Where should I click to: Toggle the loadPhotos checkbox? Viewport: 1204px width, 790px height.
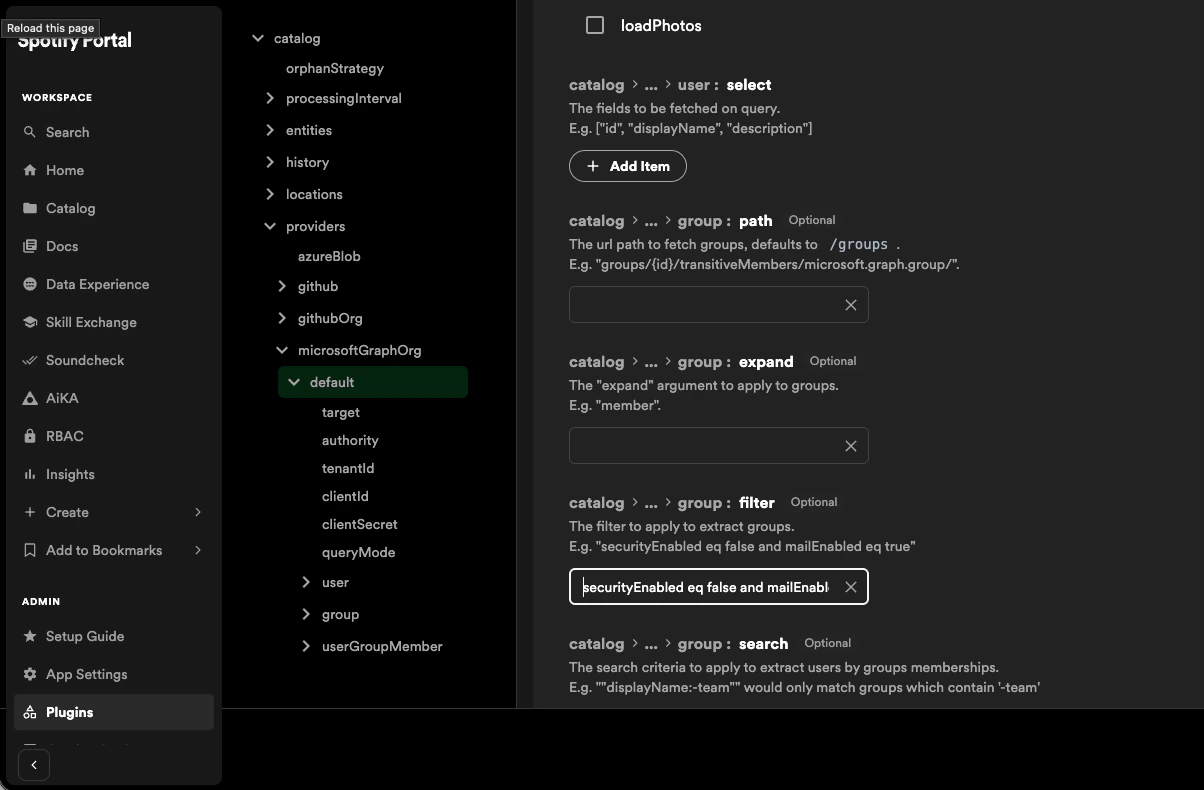point(595,25)
